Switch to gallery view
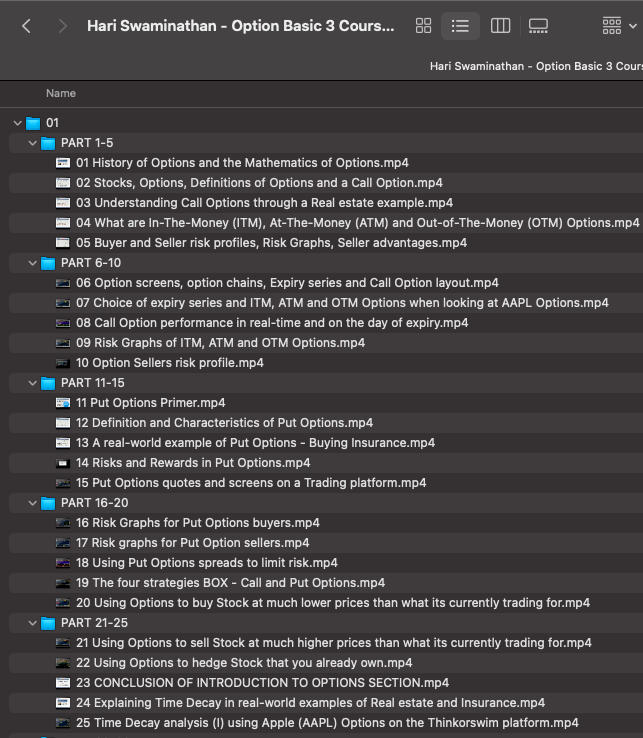The image size is (643, 738). click(538, 26)
